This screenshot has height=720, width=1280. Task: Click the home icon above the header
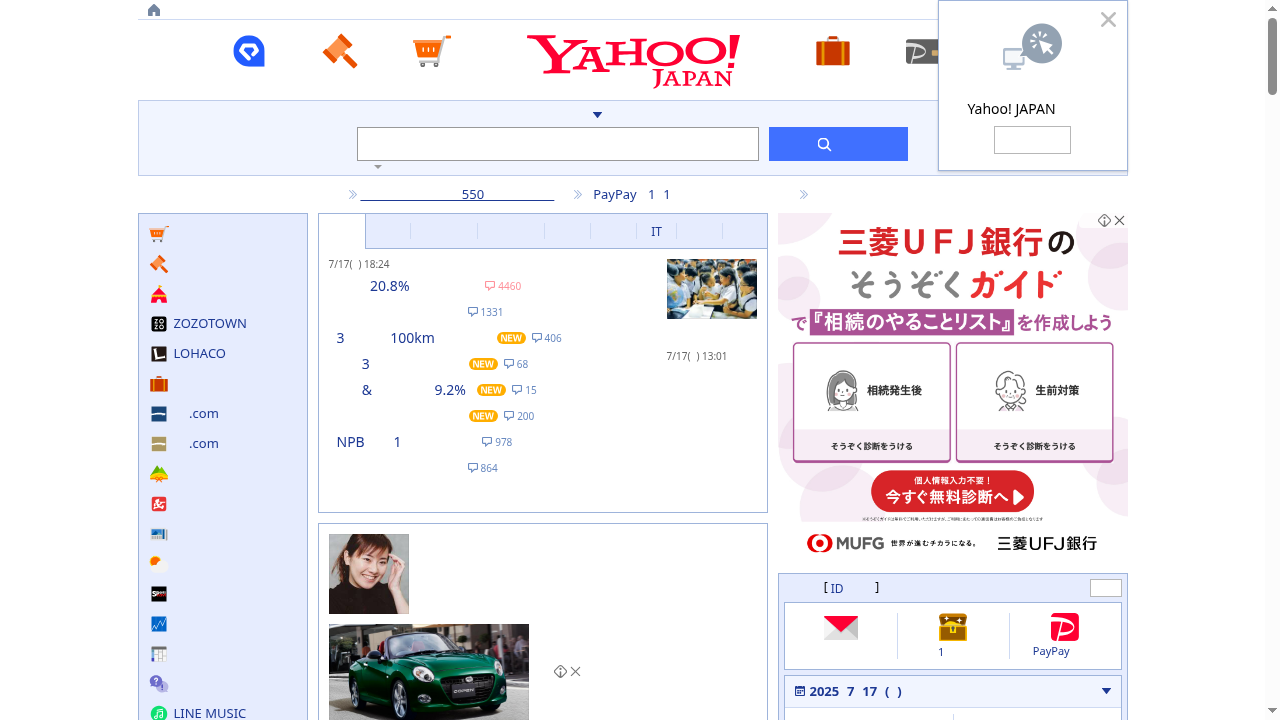click(154, 10)
